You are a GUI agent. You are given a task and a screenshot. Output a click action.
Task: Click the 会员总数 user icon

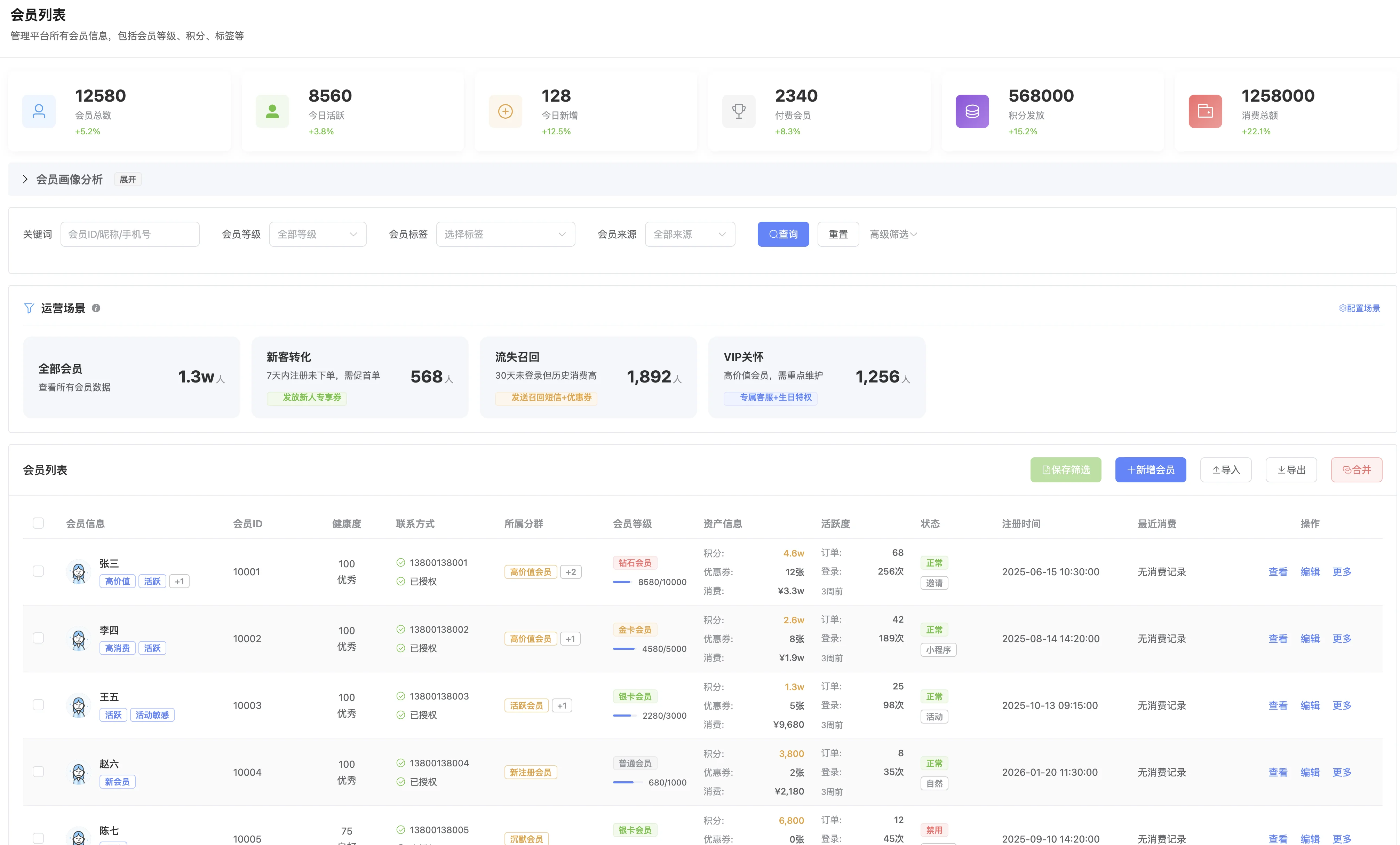pyautogui.click(x=39, y=111)
